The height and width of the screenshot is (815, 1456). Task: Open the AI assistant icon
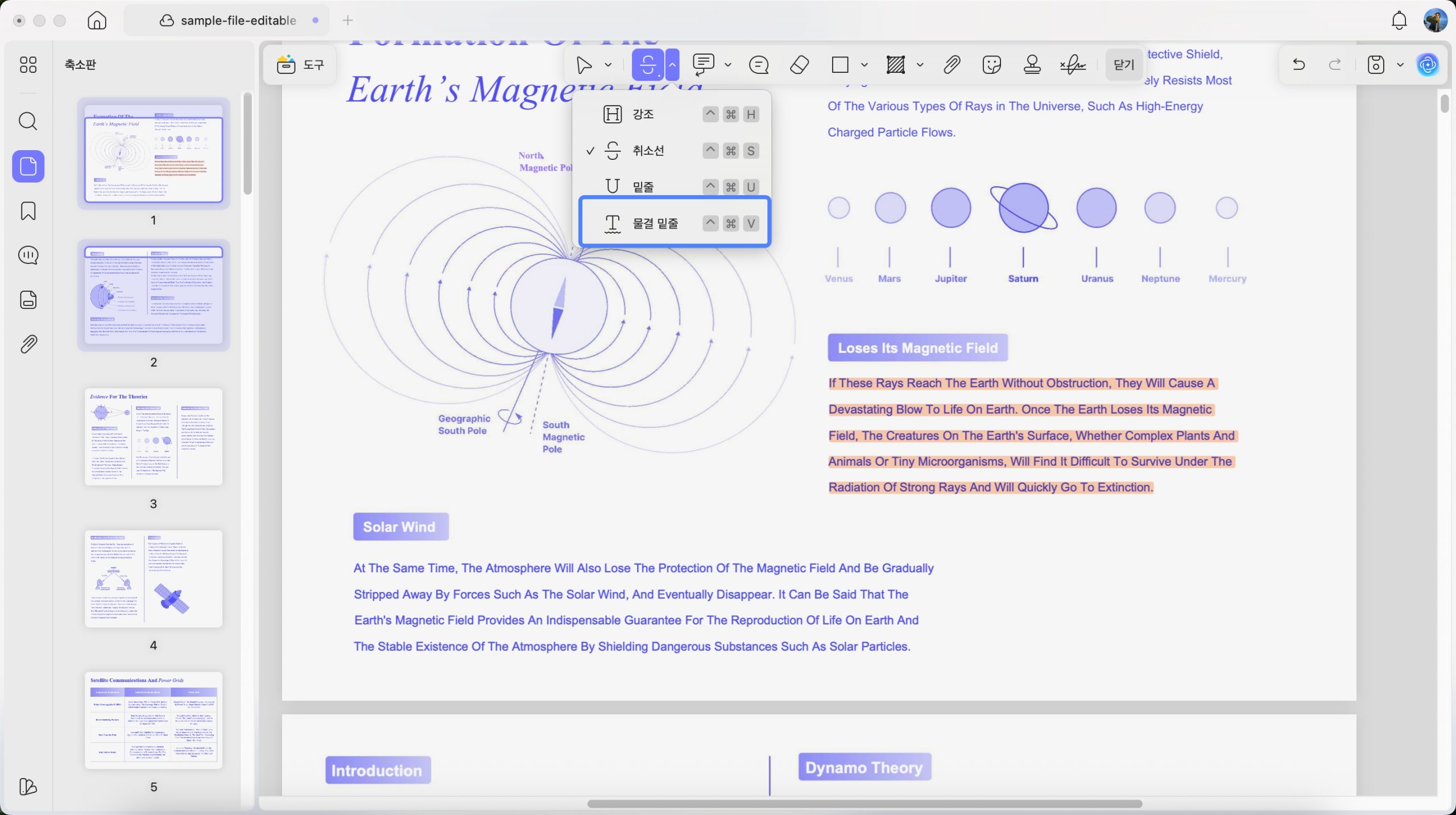pyautogui.click(x=1428, y=65)
